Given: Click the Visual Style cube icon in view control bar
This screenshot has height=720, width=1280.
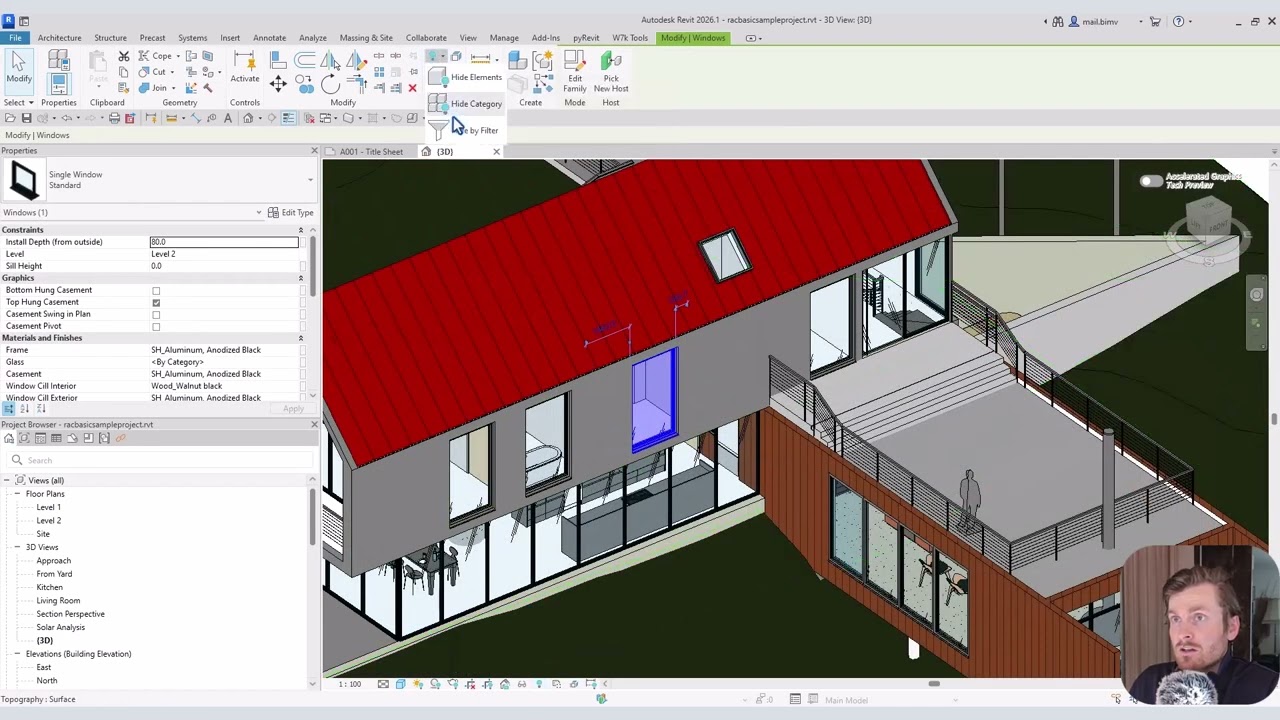Looking at the screenshot, I should click(400, 684).
